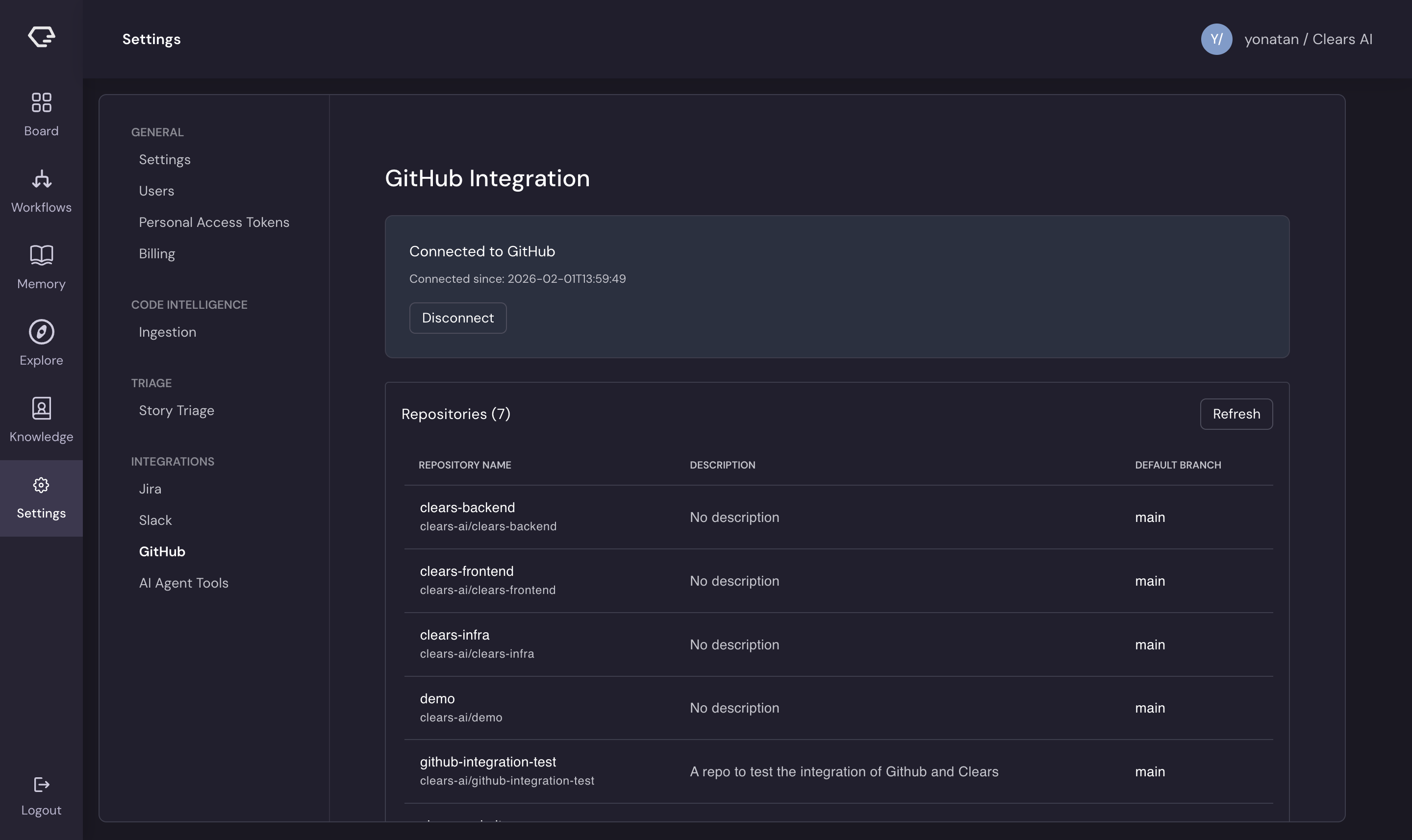
Task: Click the Clears logo icon
Action: click(x=41, y=37)
